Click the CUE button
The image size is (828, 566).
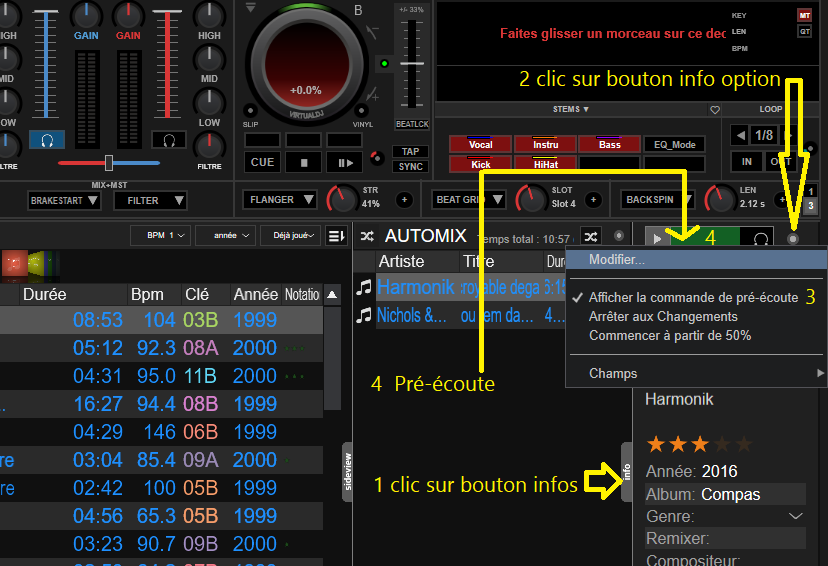tap(262, 163)
